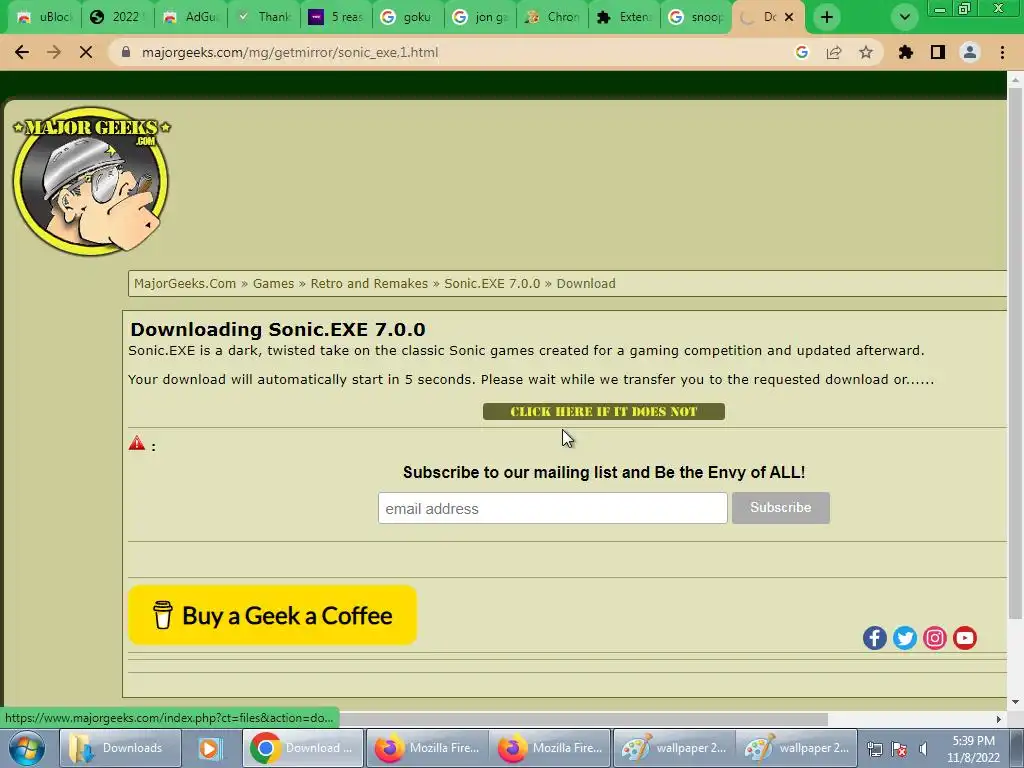Click the Major Geeks logo
This screenshot has width=1024, height=768.
point(91,181)
